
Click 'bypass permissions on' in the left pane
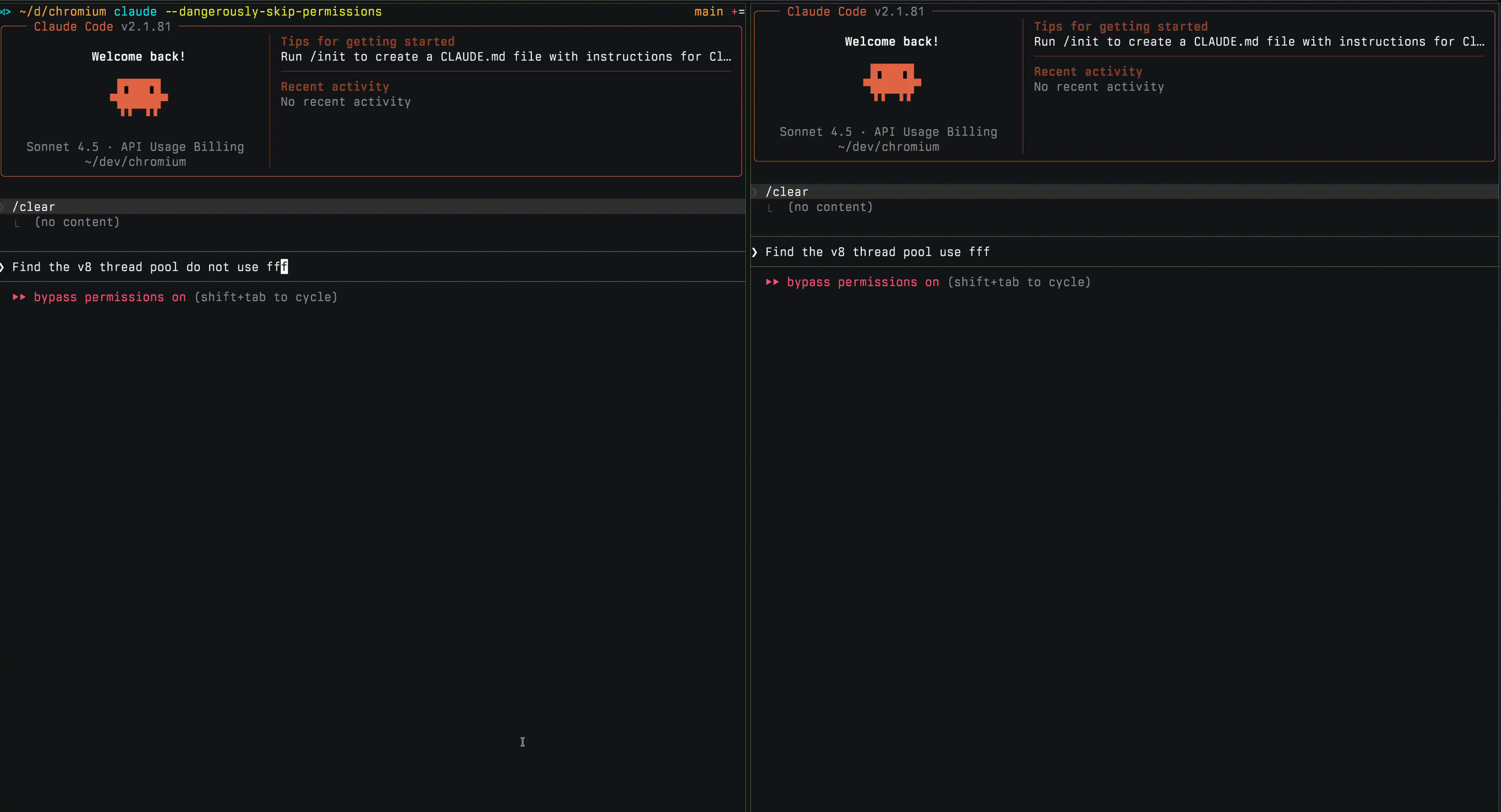110,297
